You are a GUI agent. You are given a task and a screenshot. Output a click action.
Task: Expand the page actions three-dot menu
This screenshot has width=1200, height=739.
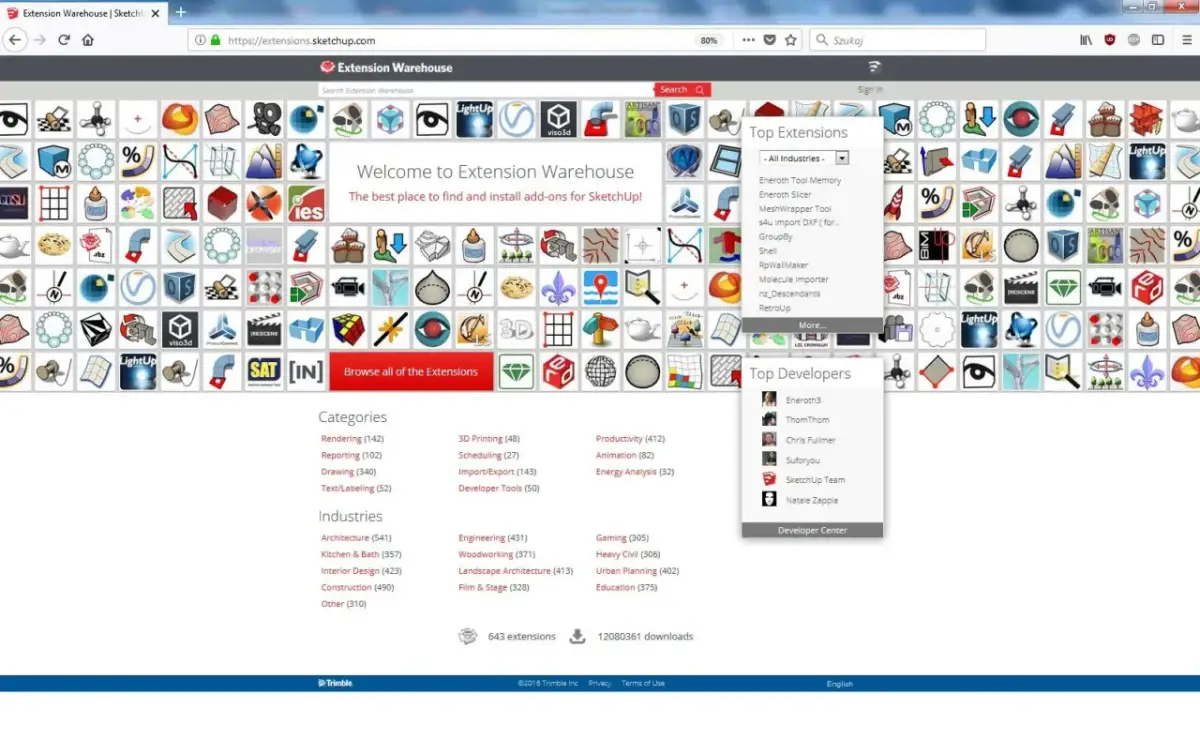pos(748,40)
